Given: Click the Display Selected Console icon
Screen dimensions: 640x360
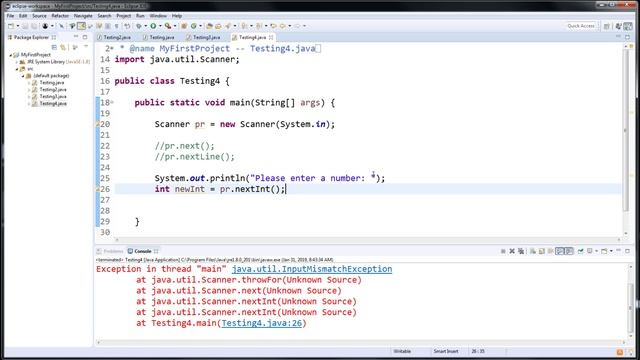Looking at the screenshot, I should [x=589, y=251].
